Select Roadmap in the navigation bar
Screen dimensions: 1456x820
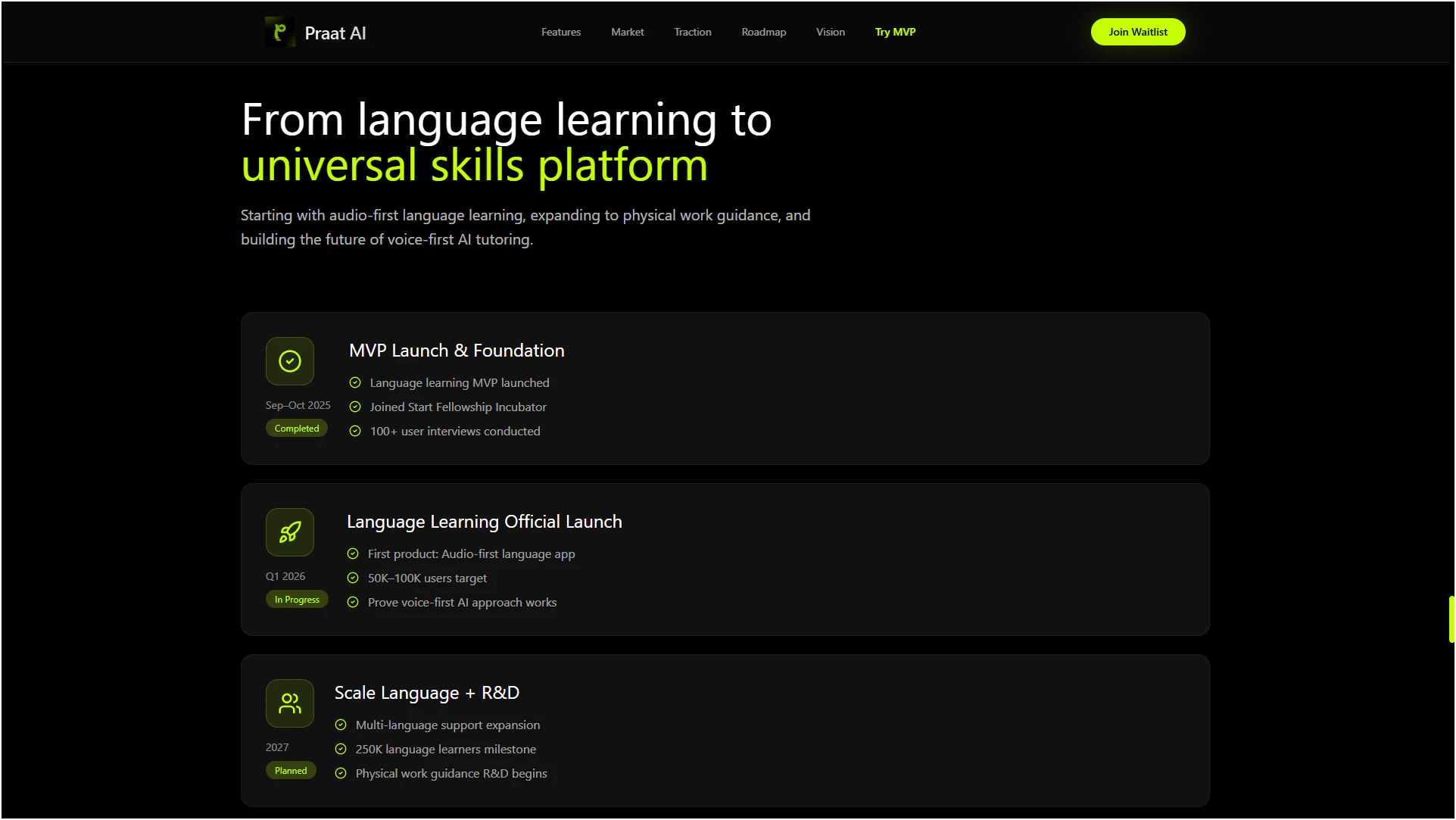tap(763, 32)
